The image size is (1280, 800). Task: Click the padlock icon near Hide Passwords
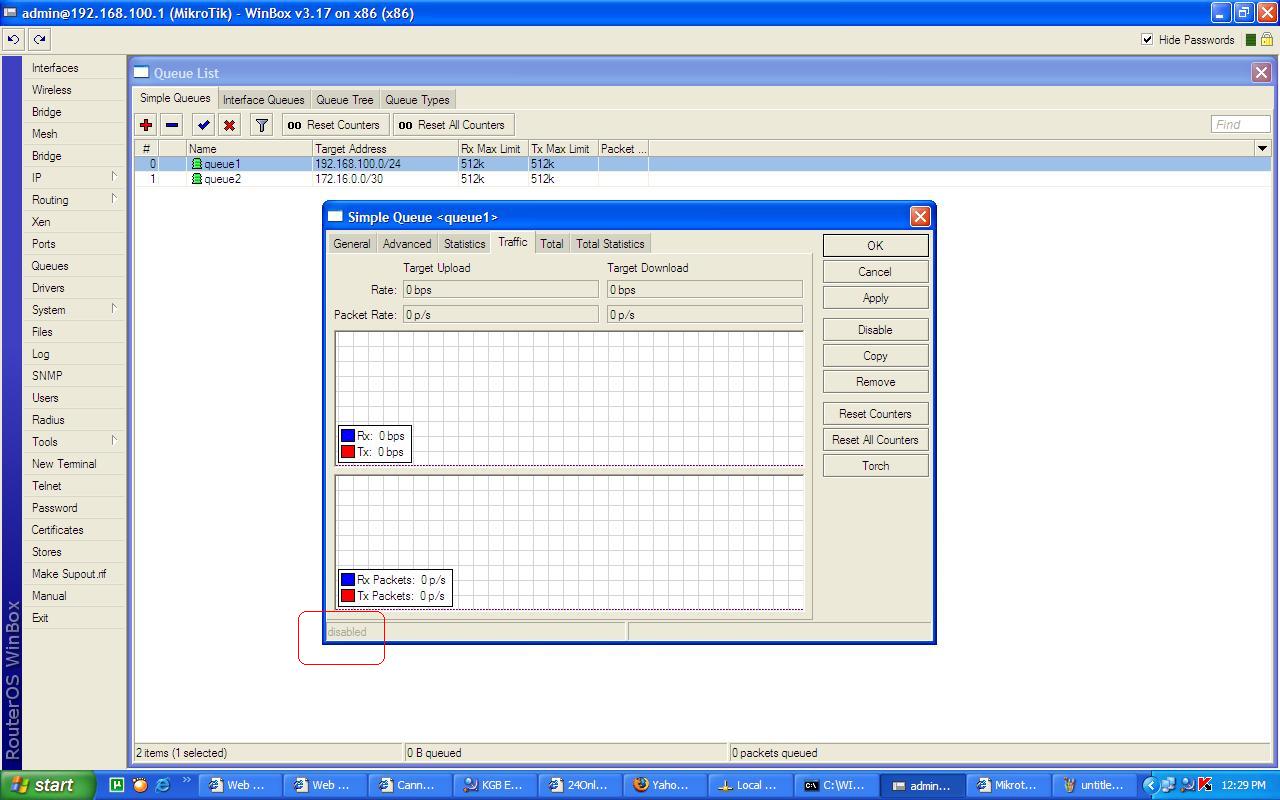[1266, 40]
